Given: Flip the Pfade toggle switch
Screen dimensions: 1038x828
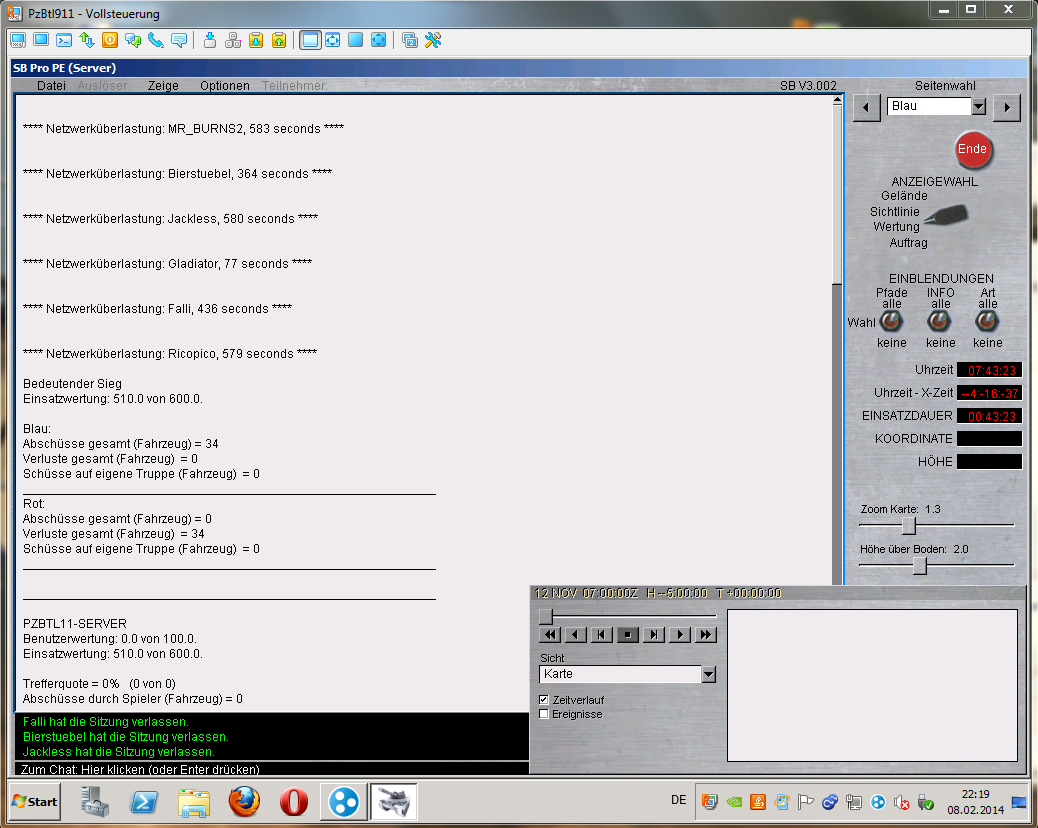Looking at the screenshot, I should point(891,321).
